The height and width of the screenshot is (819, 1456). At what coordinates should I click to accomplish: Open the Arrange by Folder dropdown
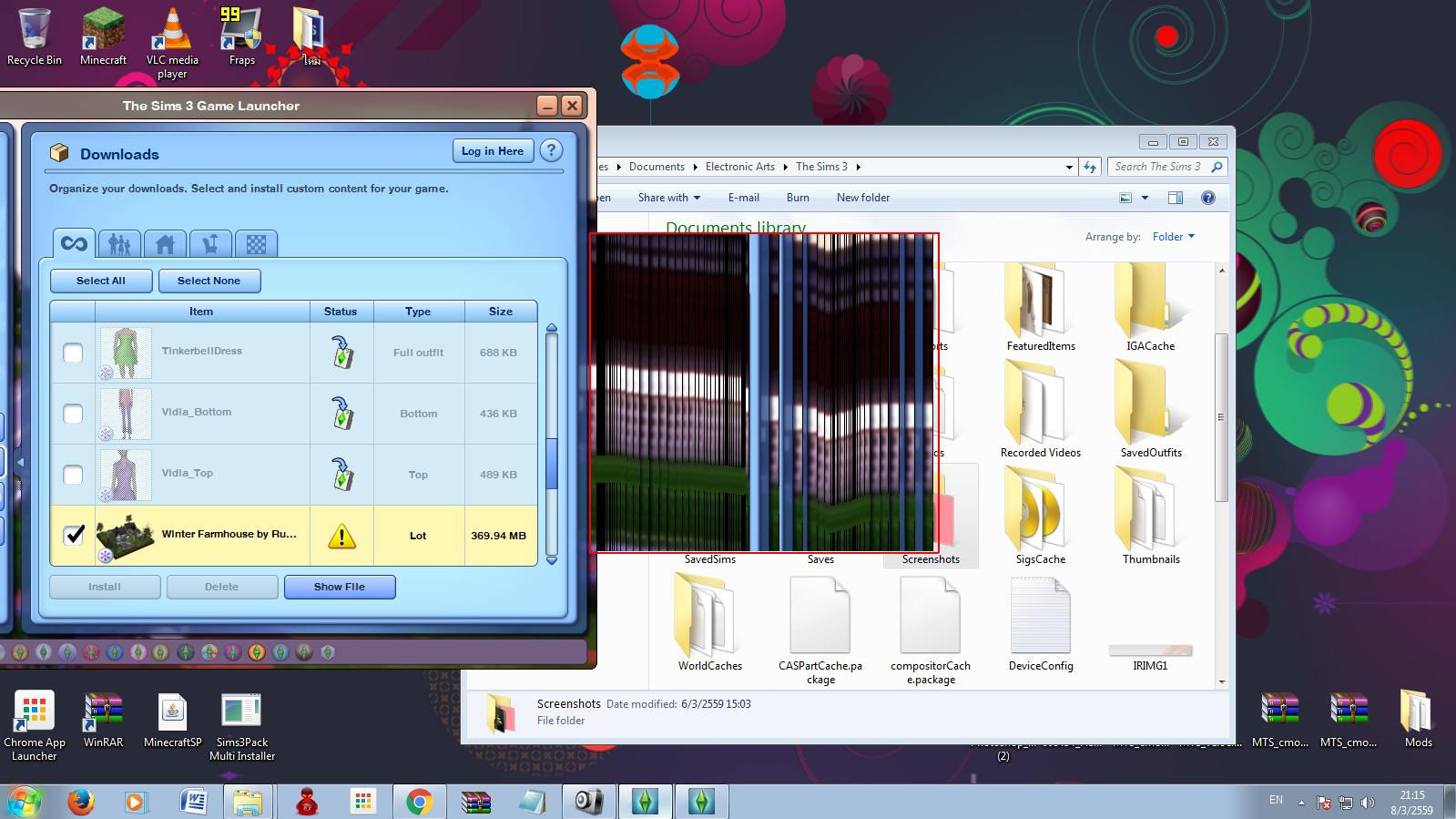[1173, 237]
